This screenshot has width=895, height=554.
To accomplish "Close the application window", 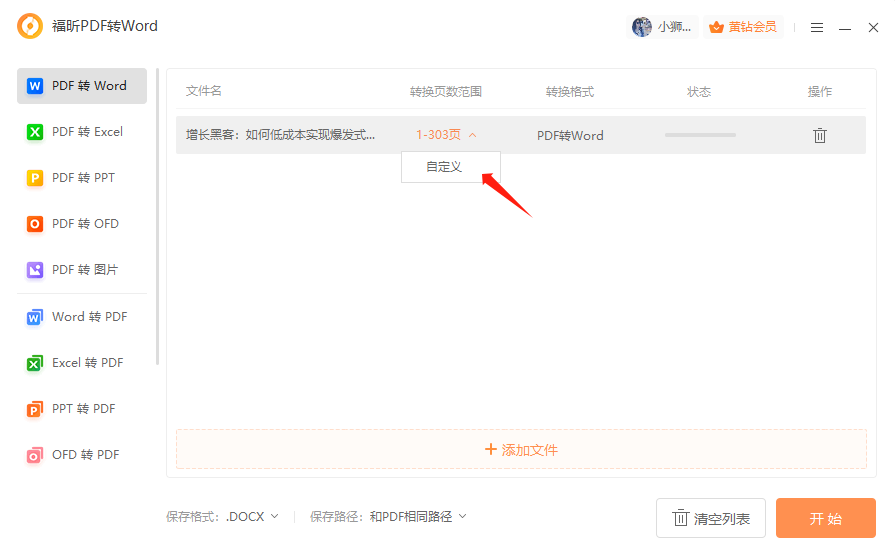I will [873, 27].
